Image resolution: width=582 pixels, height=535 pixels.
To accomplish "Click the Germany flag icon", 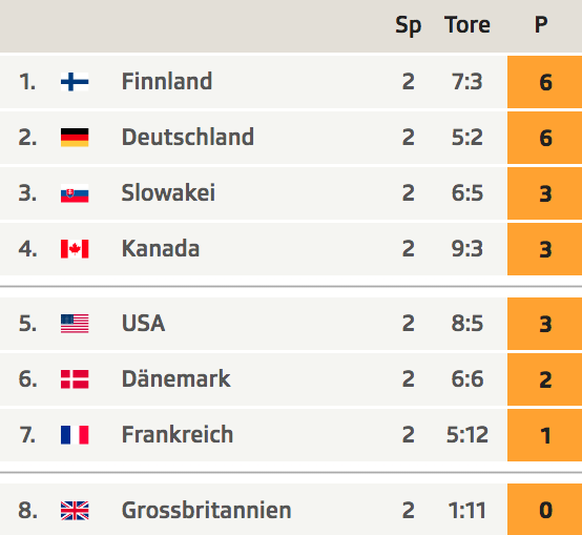I will click(75, 137).
